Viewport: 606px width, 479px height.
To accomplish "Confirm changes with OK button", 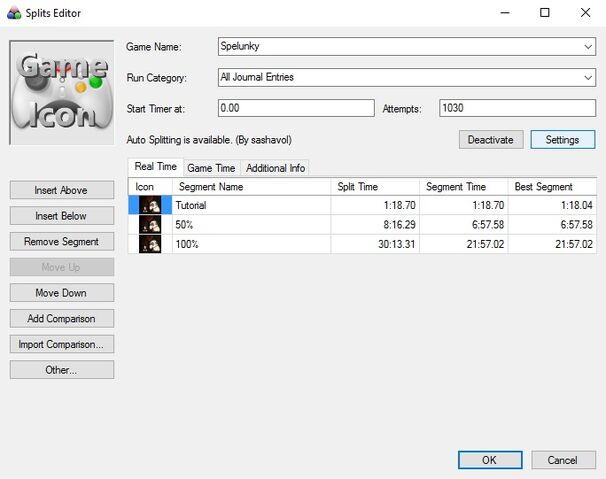I will click(x=490, y=460).
